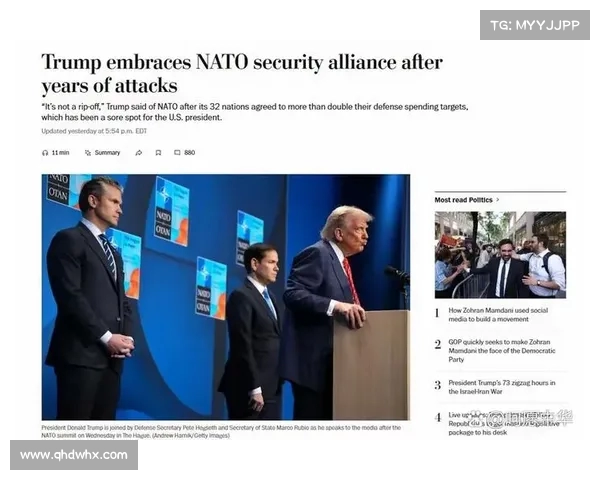Click the Summary button text
Screen dimensions: 600x480
click(107, 153)
